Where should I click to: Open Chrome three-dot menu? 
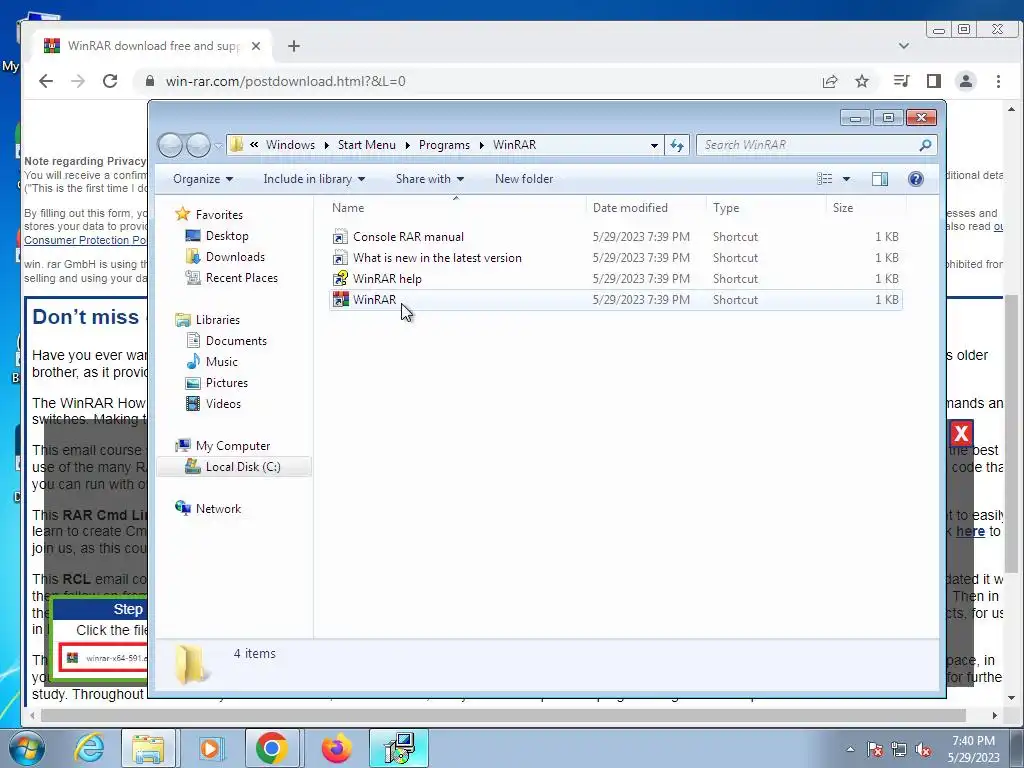pyautogui.click(x=999, y=81)
